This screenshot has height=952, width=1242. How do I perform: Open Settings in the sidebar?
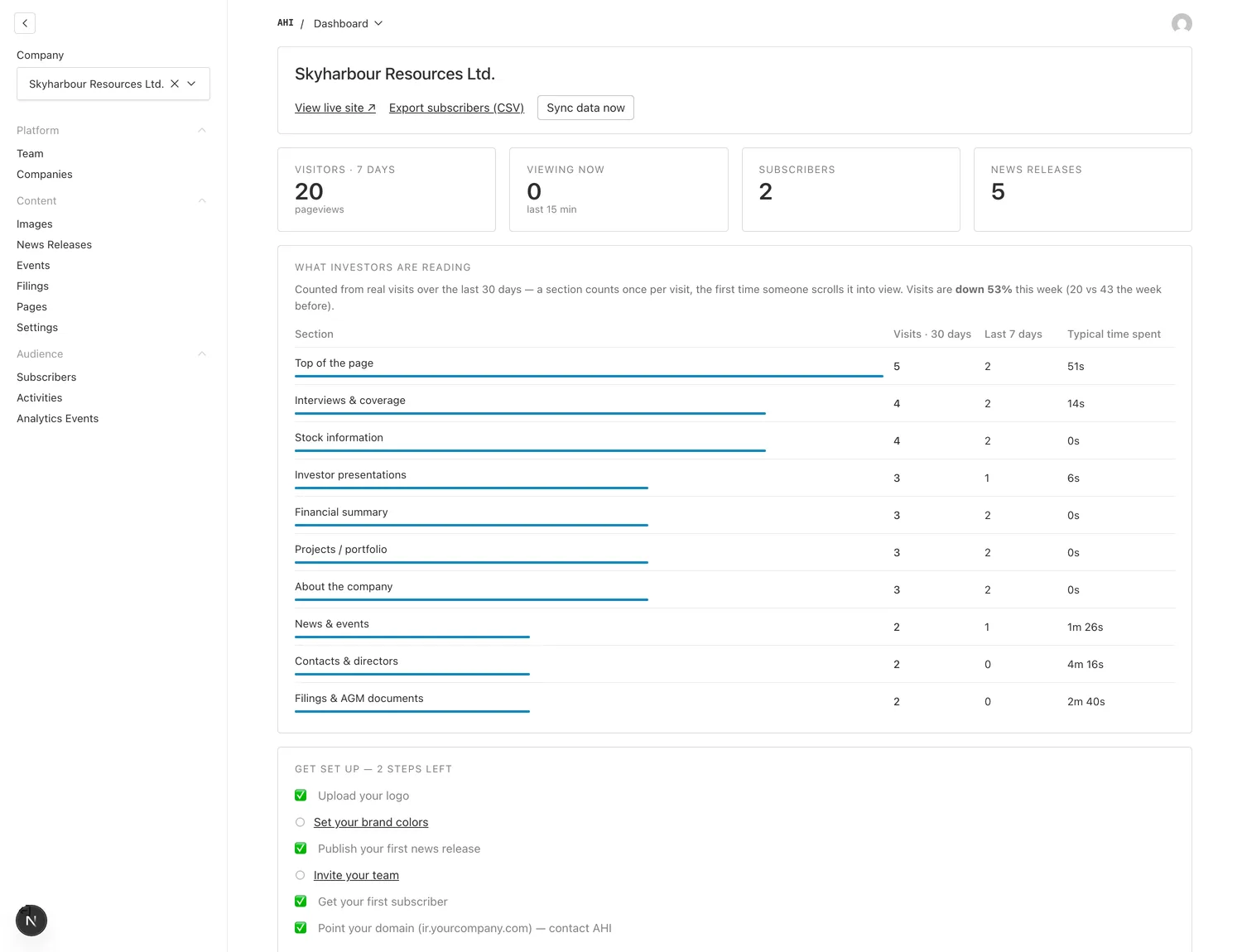(37, 328)
